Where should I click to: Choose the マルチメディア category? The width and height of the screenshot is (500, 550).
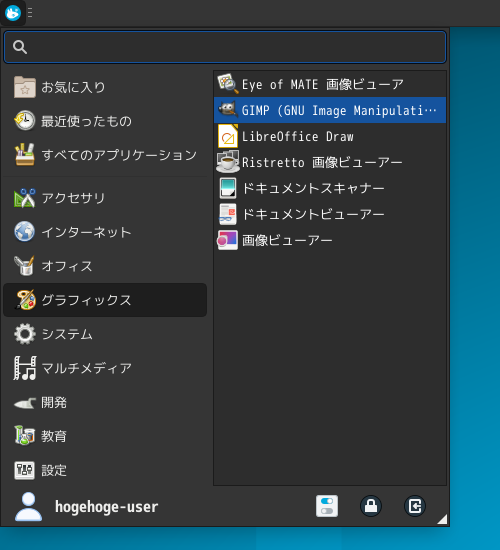pyautogui.click(x=105, y=368)
